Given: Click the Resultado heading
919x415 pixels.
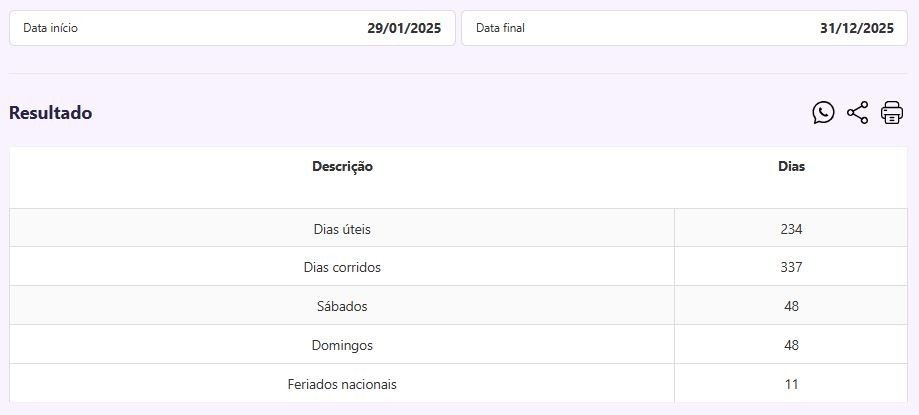Looking at the screenshot, I should pos(51,113).
